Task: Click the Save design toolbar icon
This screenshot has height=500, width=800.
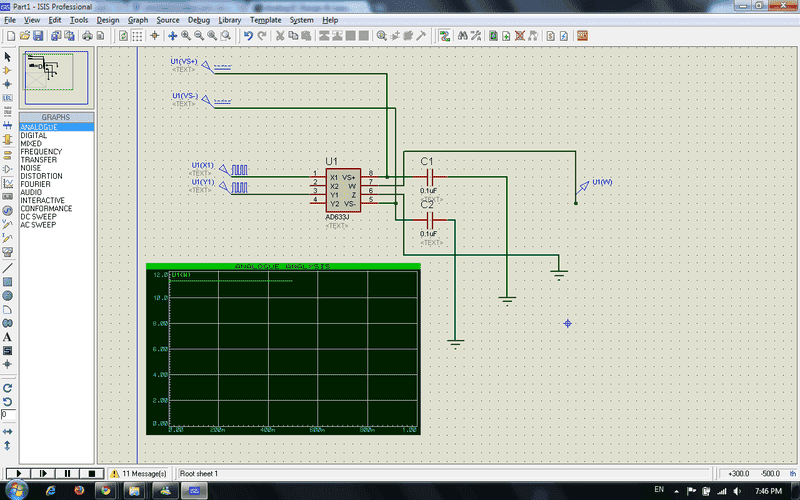Action: point(37,36)
